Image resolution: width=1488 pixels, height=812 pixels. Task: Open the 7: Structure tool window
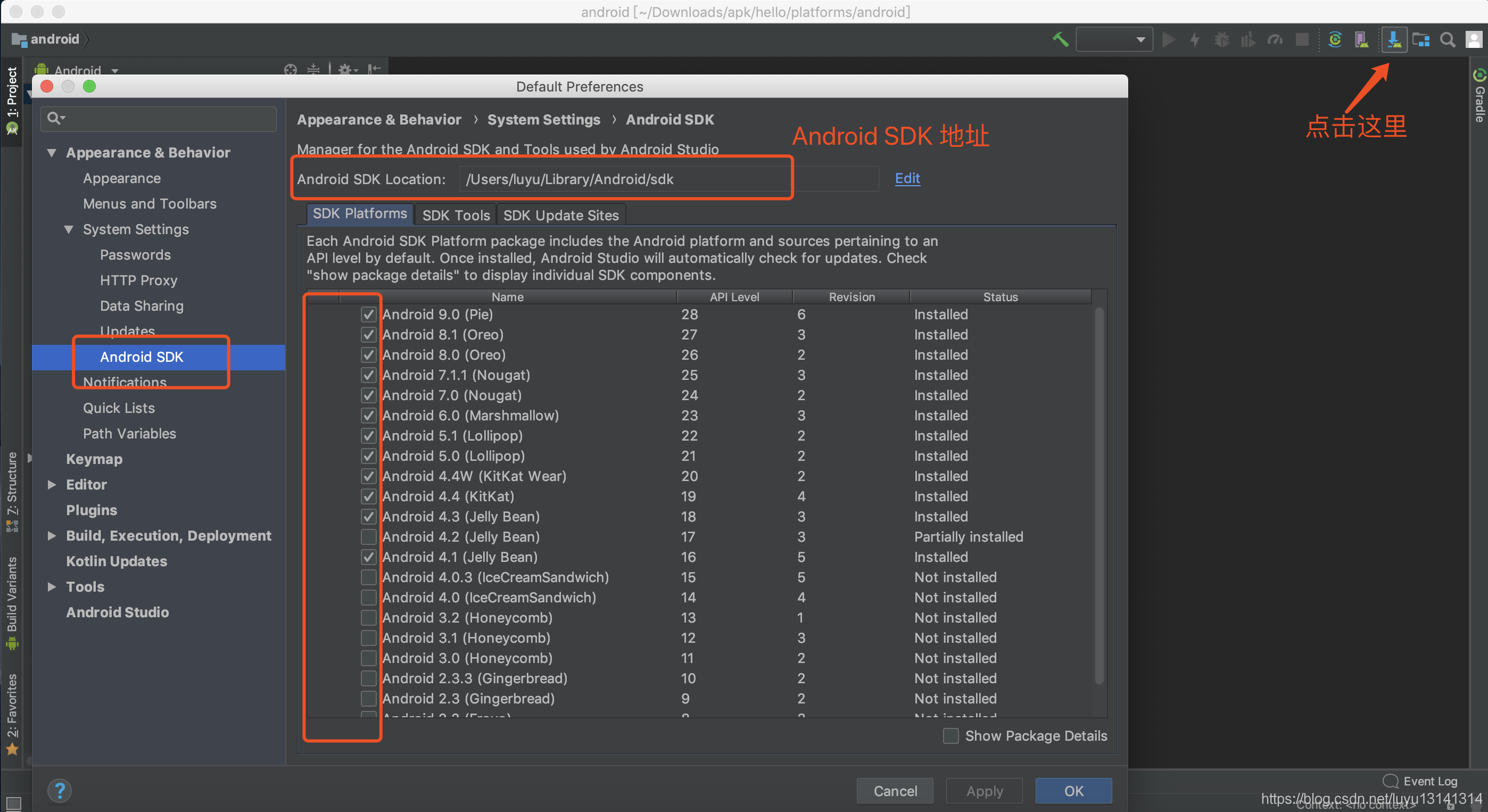point(12,492)
